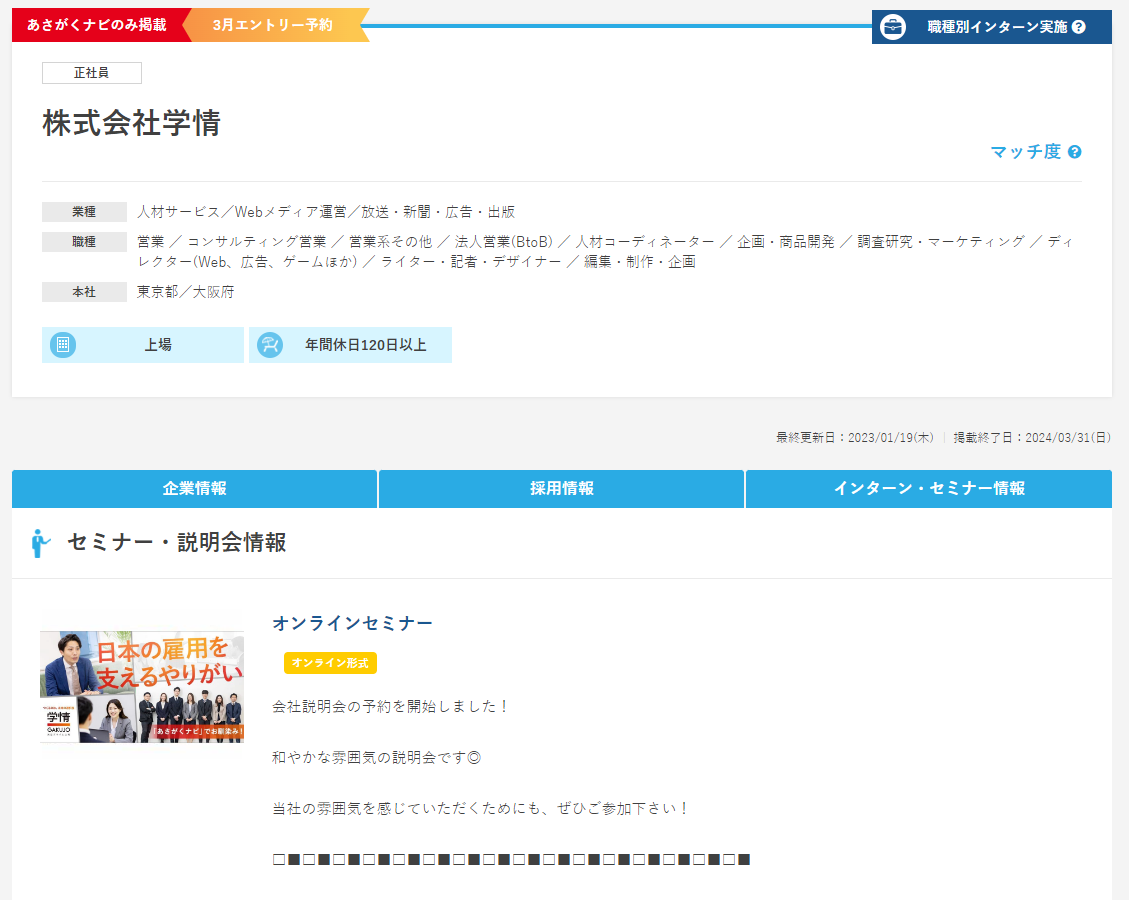This screenshot has height=900, width=1129.
Task: Click the vacation icon on the 年間休日120日以上 tag
Action: pyautogui.click(x=270, y=345)
